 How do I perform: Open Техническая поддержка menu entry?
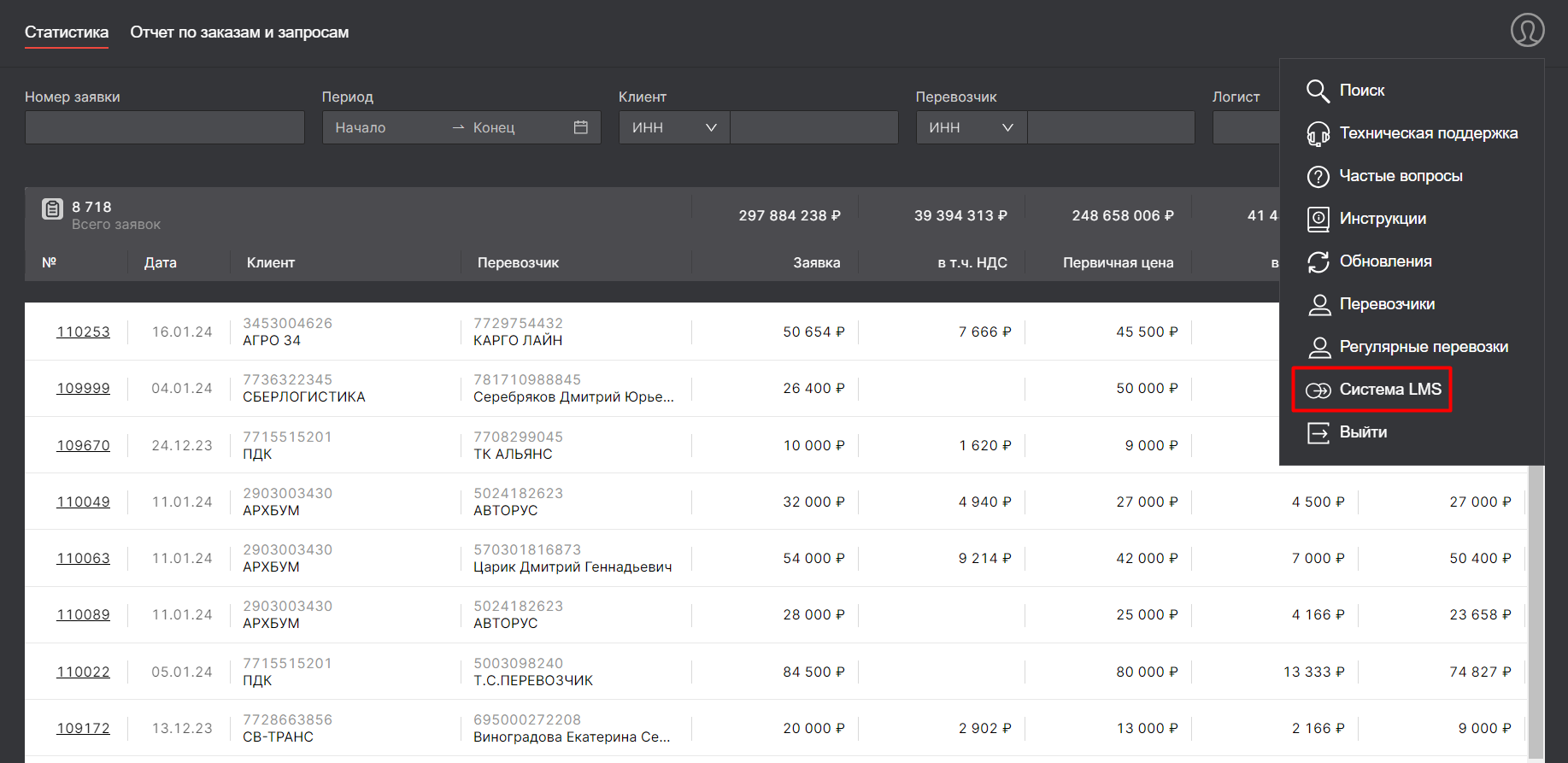(1428, 132)
